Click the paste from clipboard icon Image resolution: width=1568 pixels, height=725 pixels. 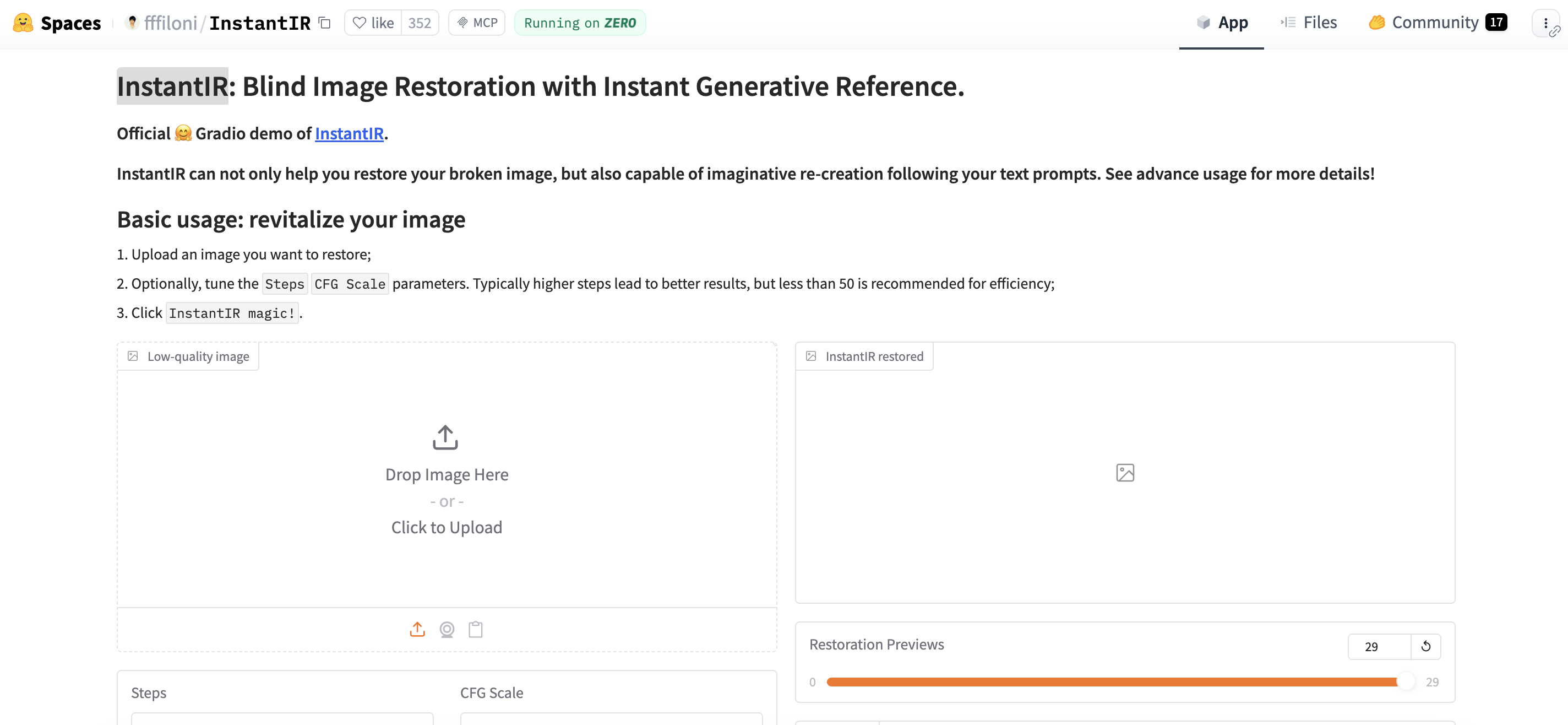pyautogui.click(x=475, y=629)
